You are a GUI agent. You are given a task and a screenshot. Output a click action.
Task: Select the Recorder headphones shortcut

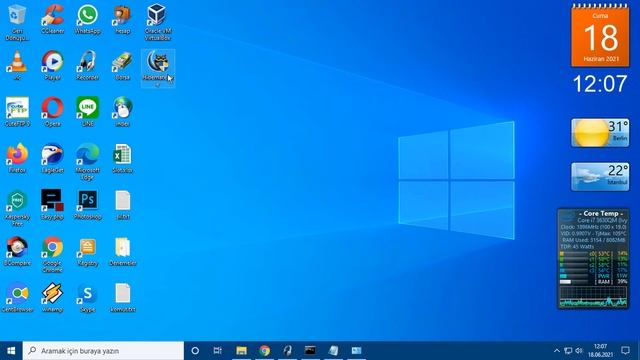tap(88, 65)
